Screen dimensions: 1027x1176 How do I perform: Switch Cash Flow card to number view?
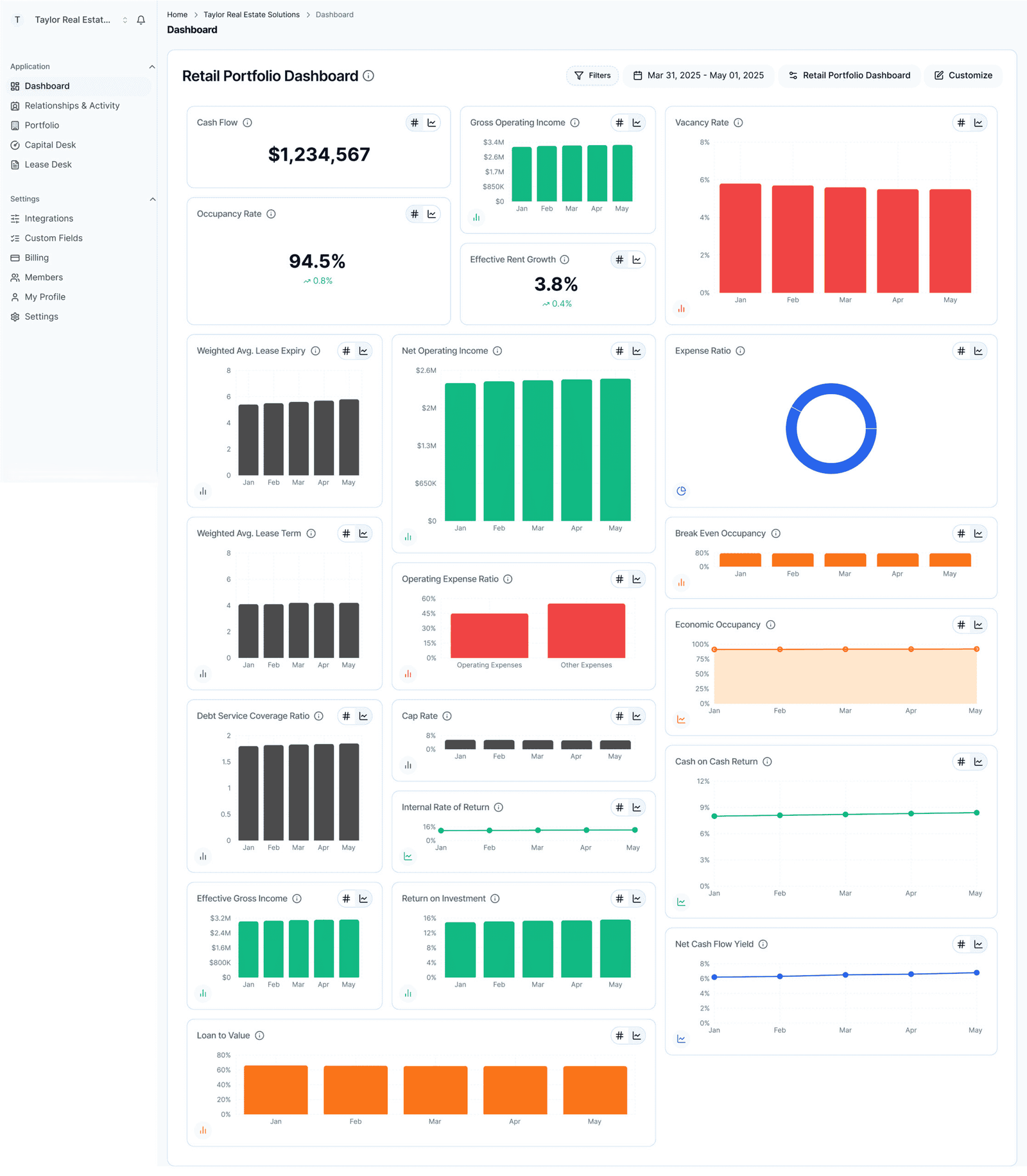coord(415,123)
